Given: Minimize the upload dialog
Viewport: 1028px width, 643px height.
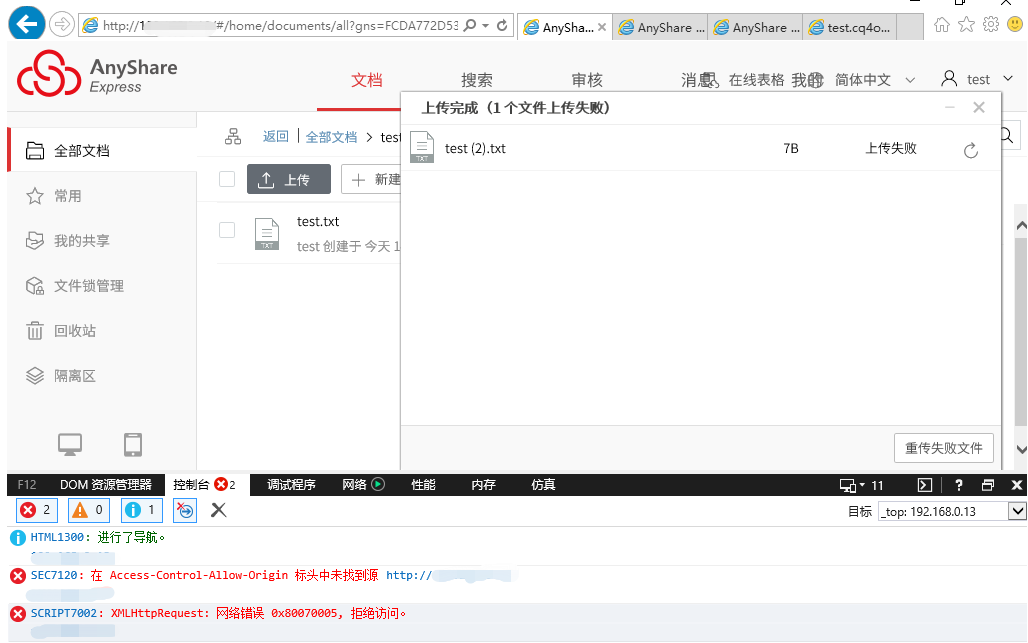Looking at the screenshot, I should pos(949,107).
